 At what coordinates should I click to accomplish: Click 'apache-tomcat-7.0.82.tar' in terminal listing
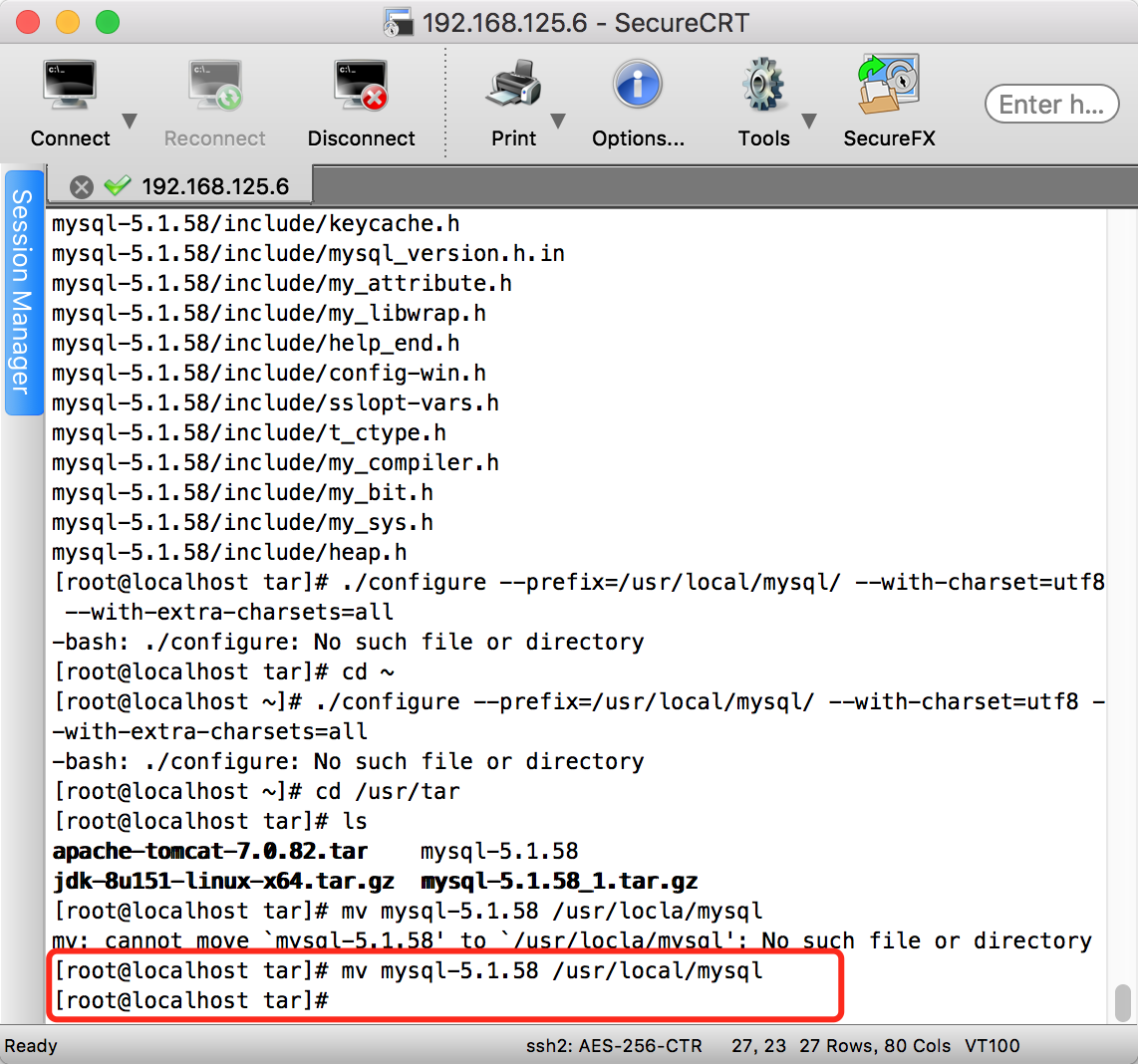[209, 851]
